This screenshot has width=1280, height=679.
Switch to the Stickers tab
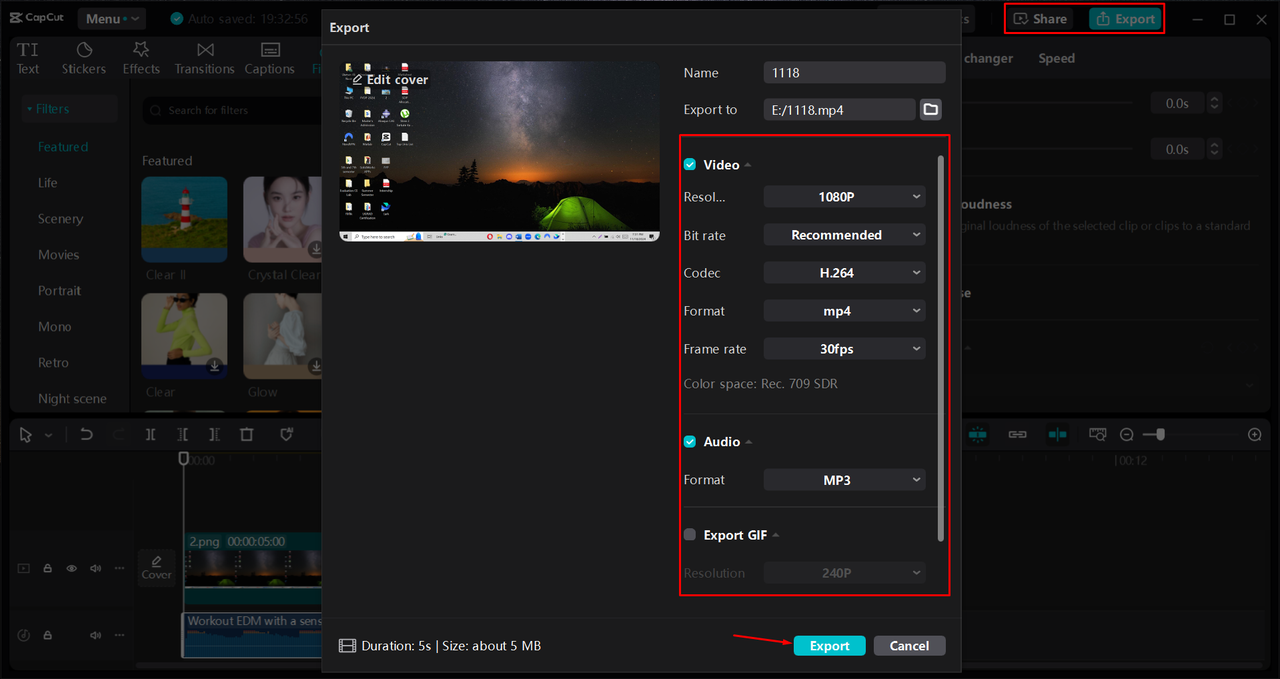84,59
